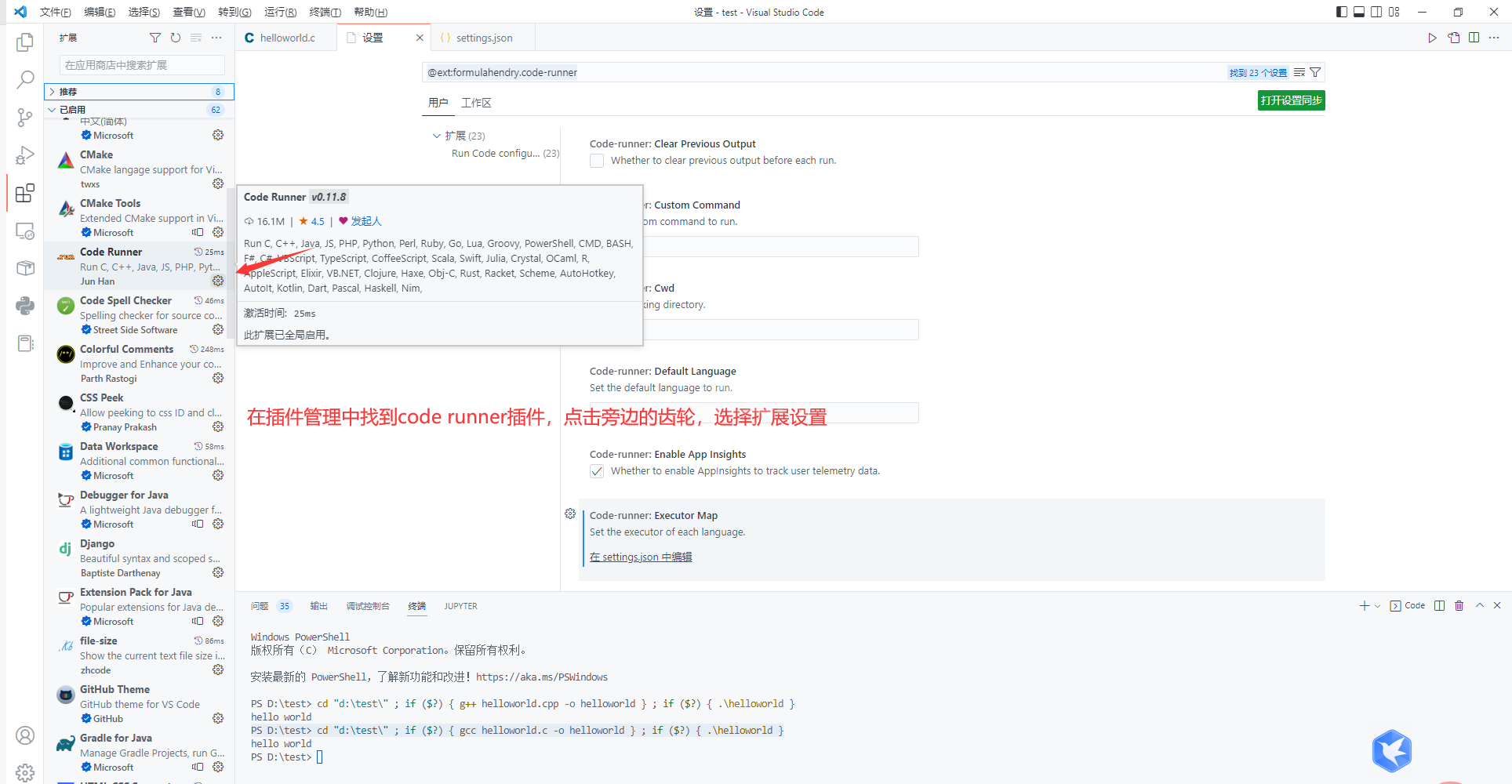Open Code Runner manage gear

pos(218,281)
